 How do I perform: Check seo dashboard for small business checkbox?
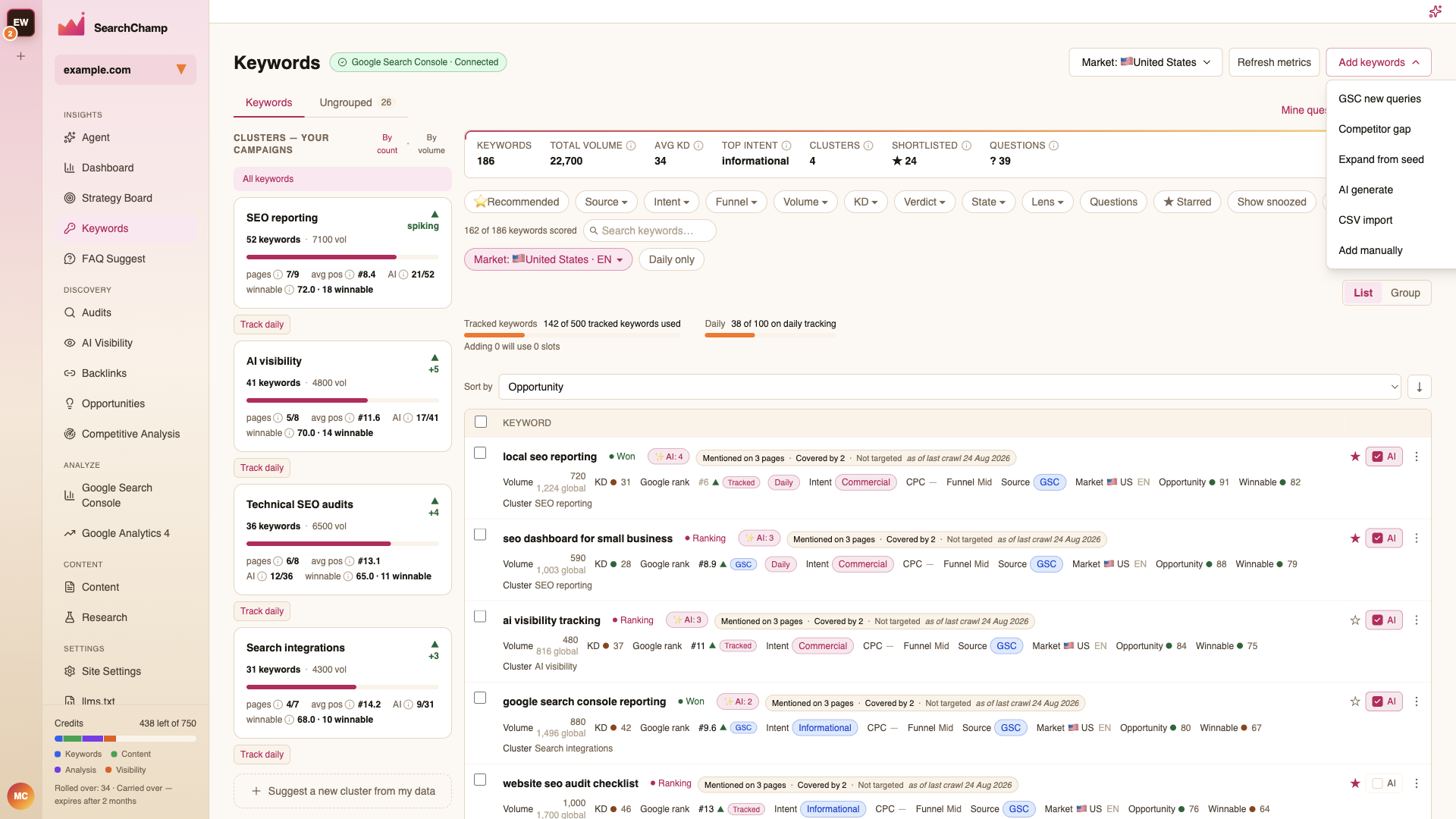(x=480, y=535)
